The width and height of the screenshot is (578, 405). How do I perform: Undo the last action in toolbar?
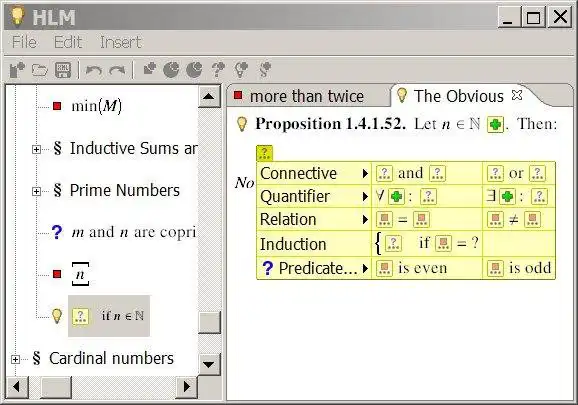[94, 70]
